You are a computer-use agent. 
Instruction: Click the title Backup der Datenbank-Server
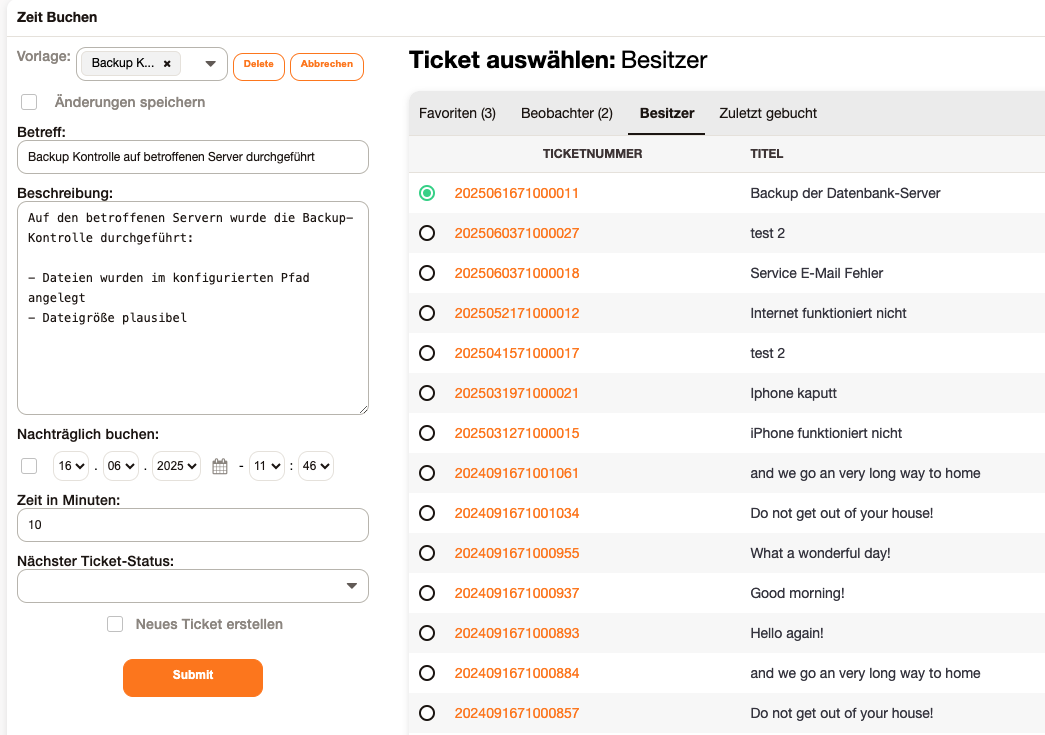pos(845,193)
